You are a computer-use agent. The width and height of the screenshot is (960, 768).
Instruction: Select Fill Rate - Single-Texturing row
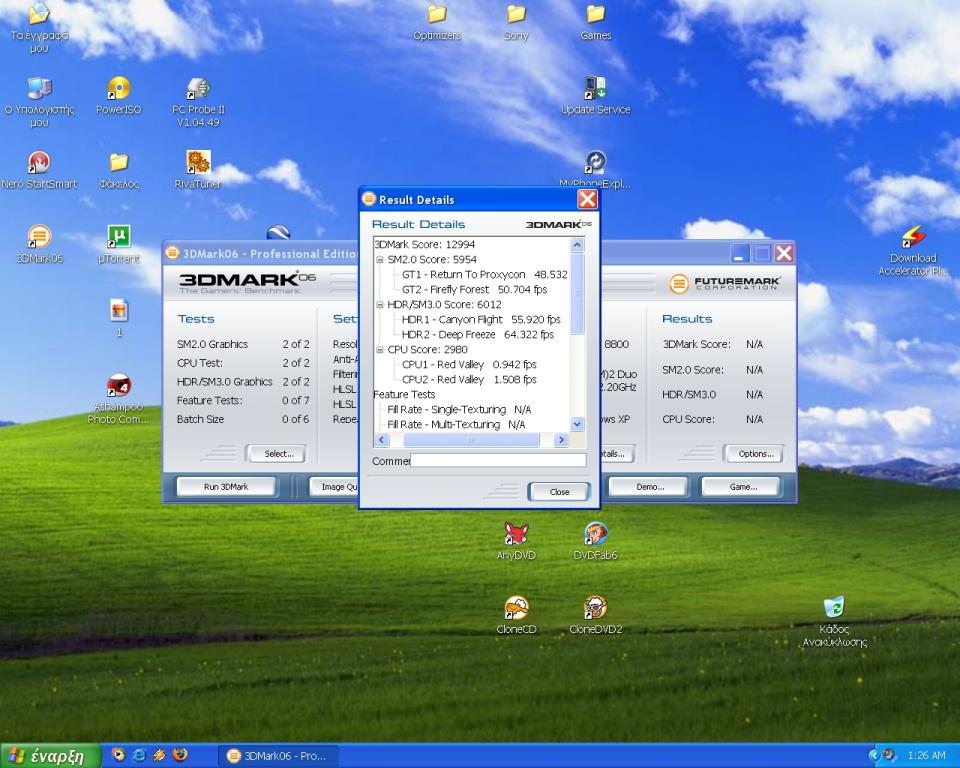459,410
